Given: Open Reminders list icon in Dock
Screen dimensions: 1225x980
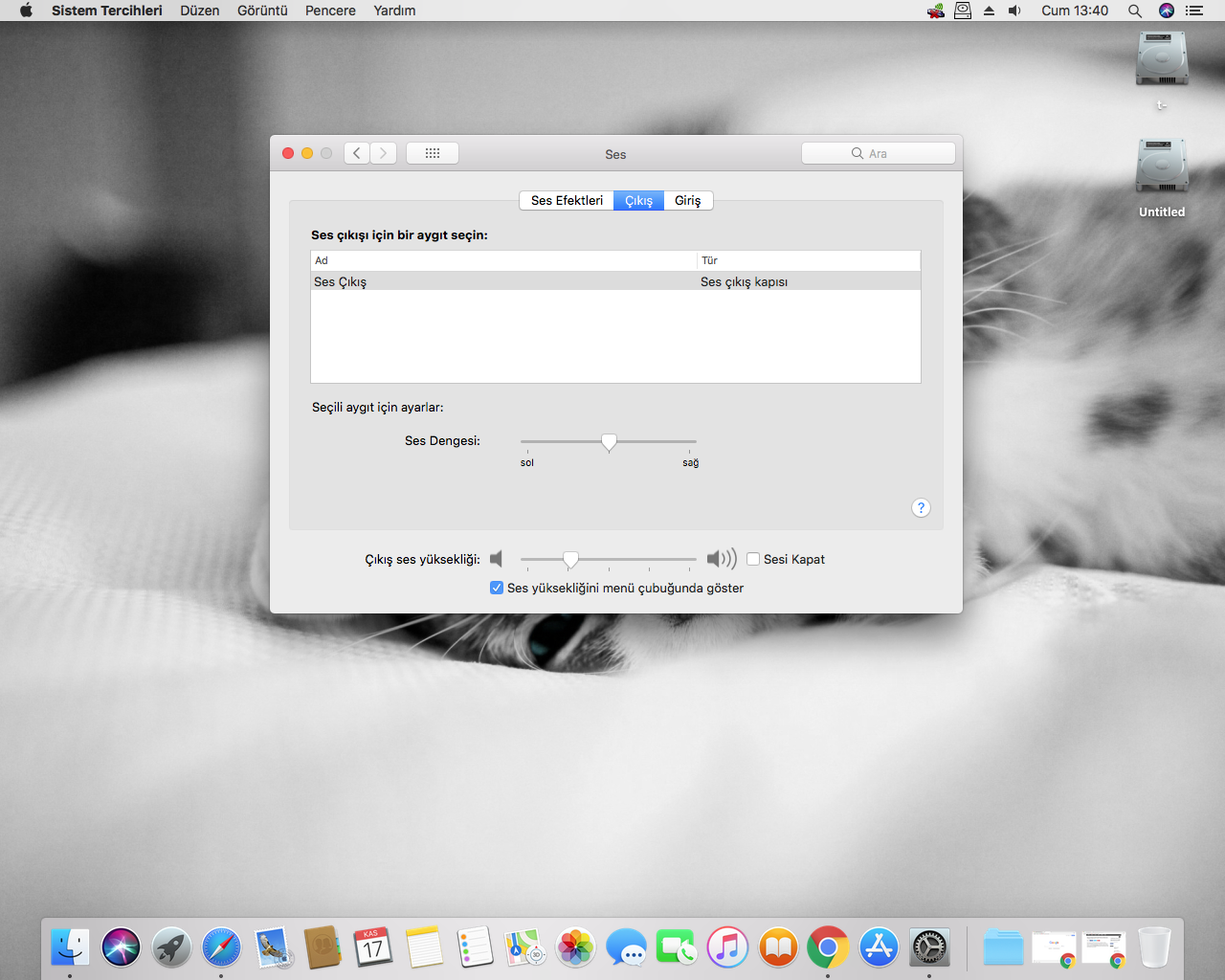Looking at the screenshot, I should [475, 947].
